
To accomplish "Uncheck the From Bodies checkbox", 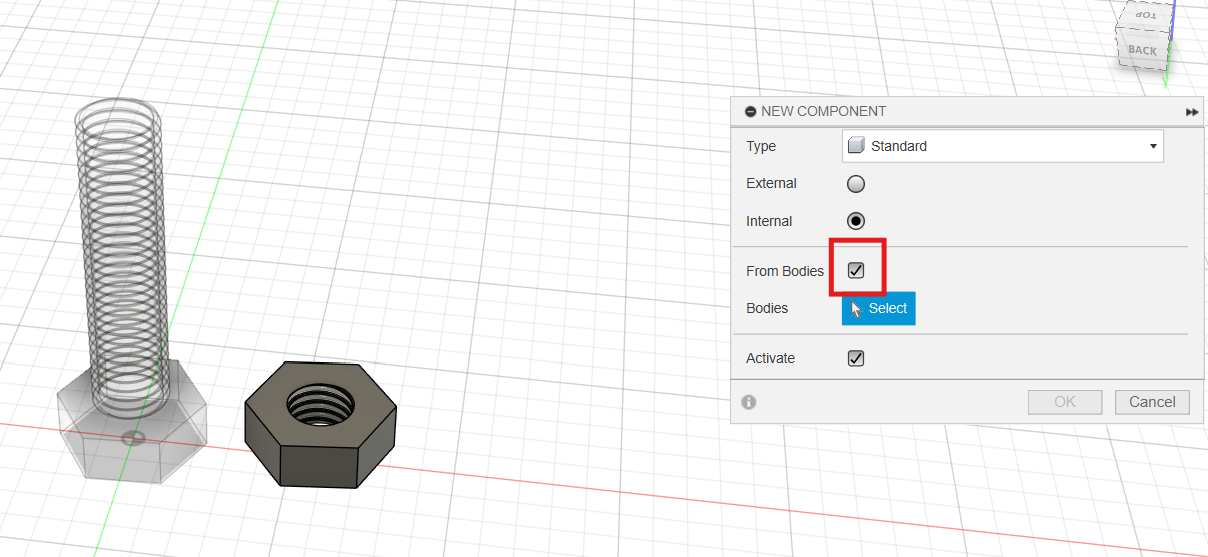I will (x=856, y=270).
